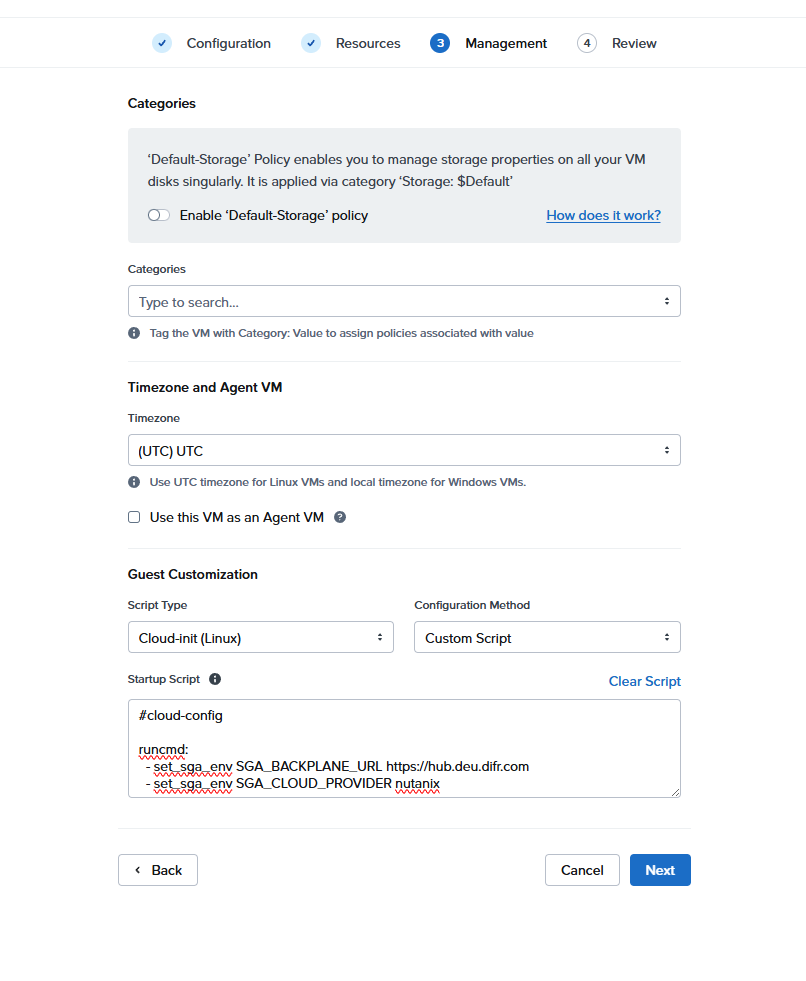Switch to the Review step tab

634,43
